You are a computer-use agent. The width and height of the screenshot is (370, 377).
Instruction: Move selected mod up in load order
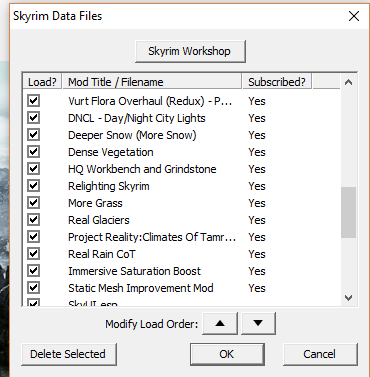(x=220, y=323)
